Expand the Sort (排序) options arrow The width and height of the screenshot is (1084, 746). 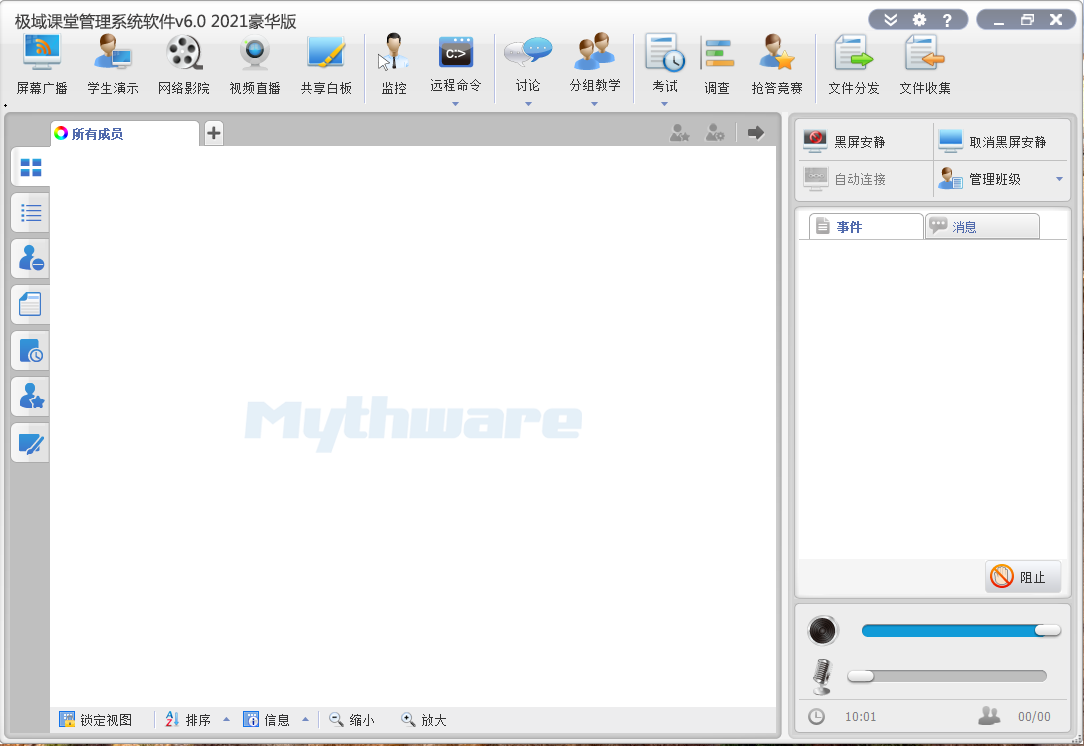226,720
